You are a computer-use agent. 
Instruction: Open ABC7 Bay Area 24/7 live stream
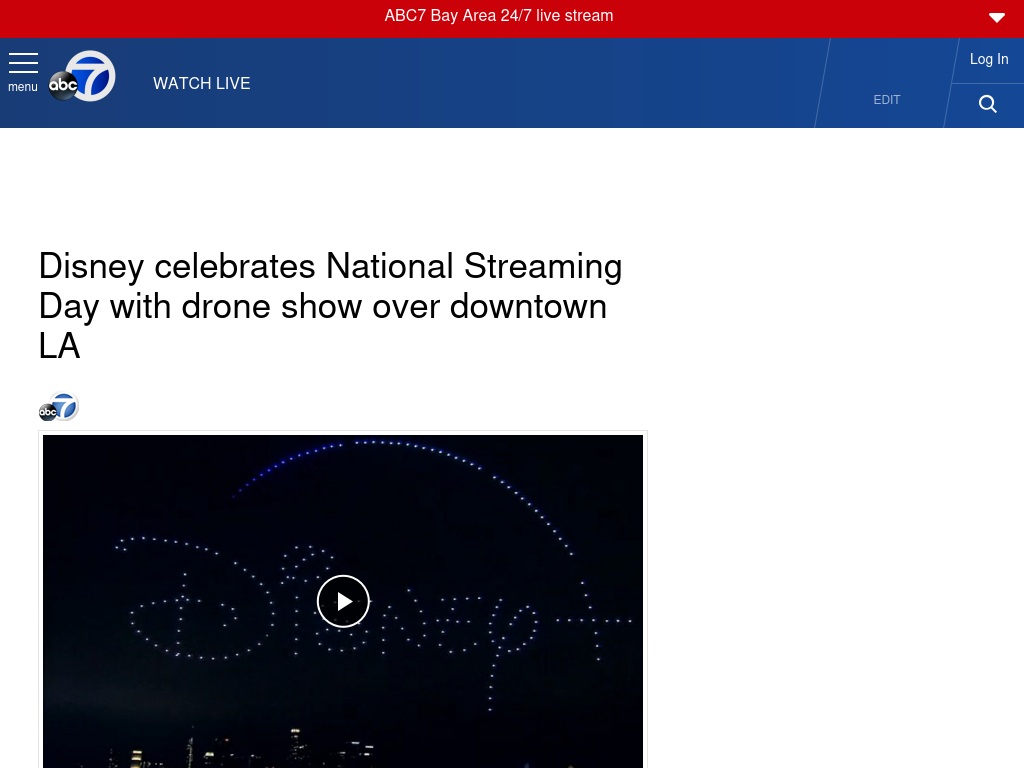[x=498, y=16]
